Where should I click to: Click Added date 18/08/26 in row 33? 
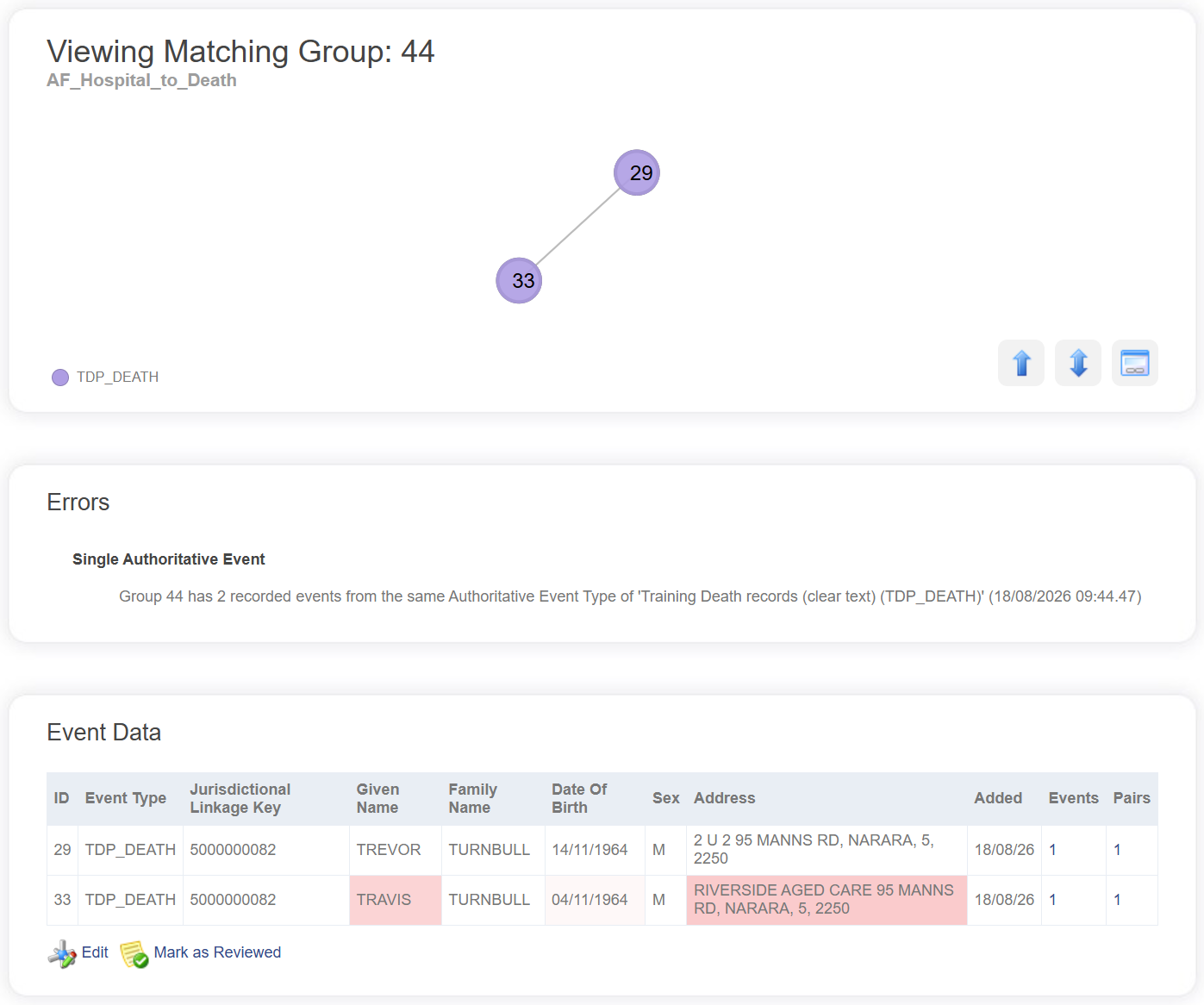[x=1004, y=900]
